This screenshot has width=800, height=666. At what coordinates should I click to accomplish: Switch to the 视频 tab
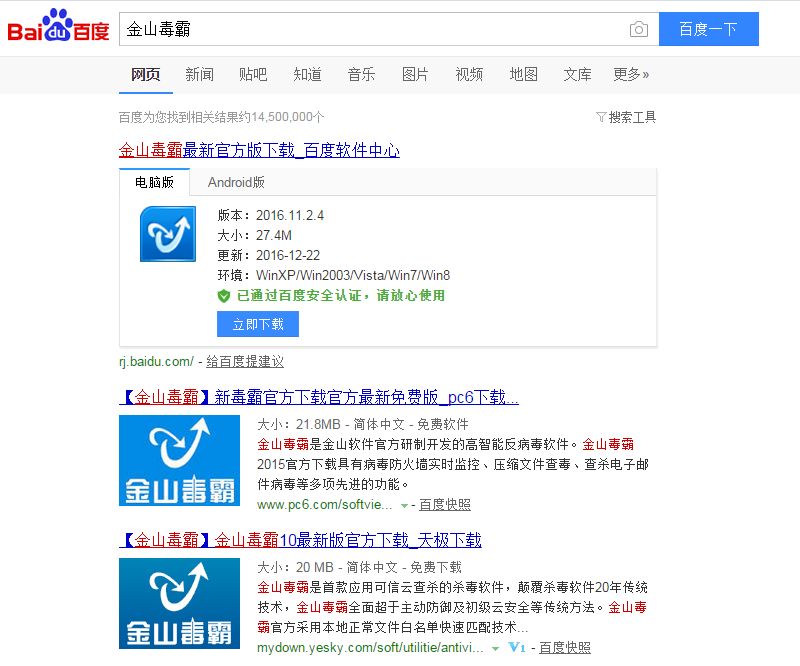click(469, 75)
